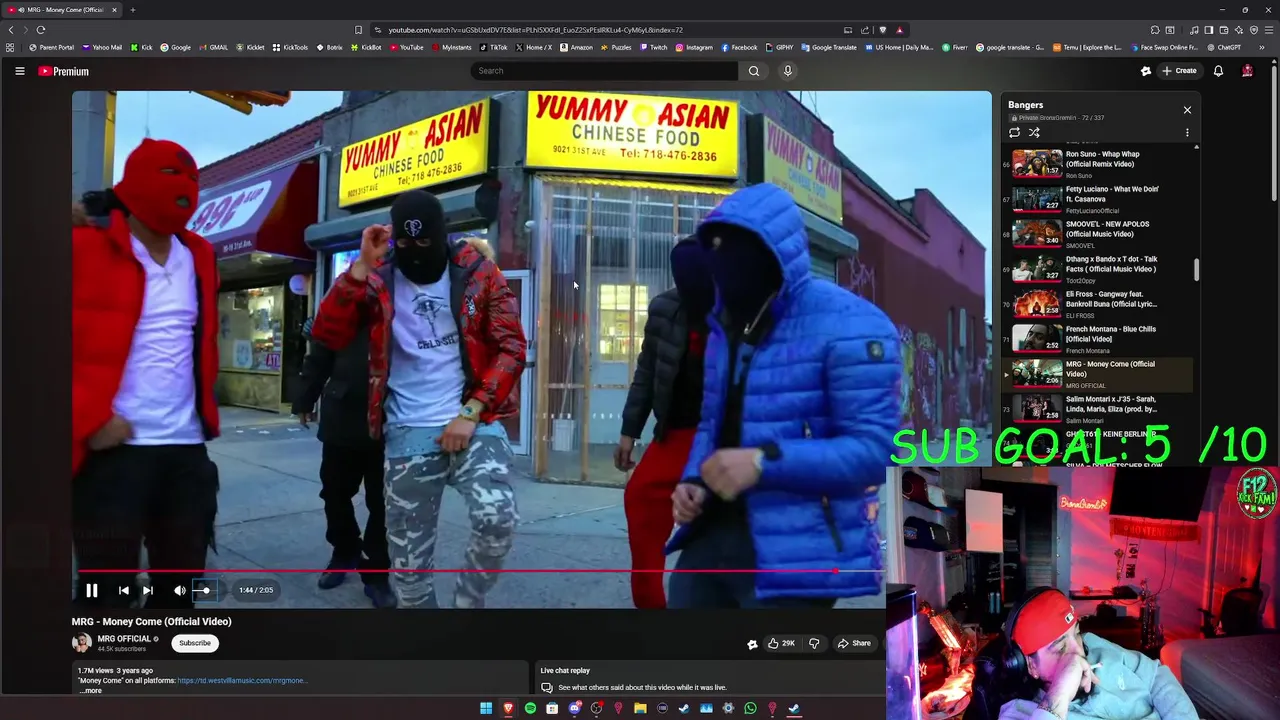
Task: Grab the playlist panel scrollbar thumb
Action: pos(1196,270)
